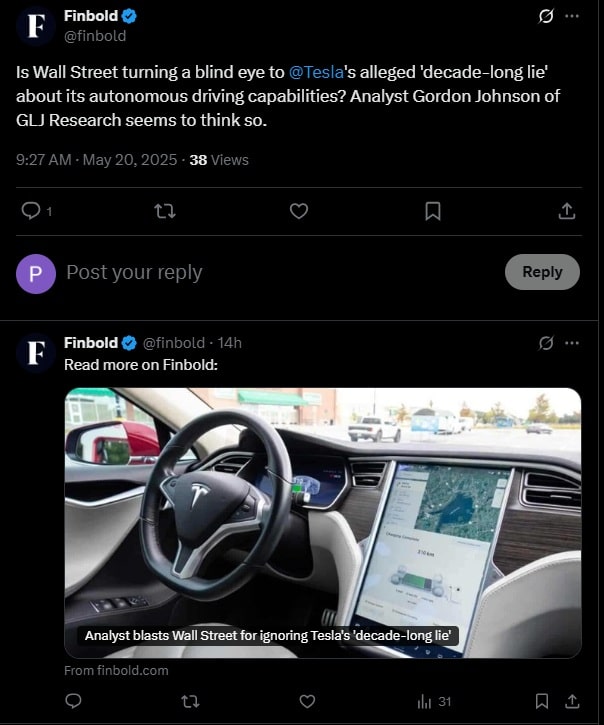Screen dimensions: 604x725
Task: Repost the main Finbold tweet
Action: tap(166, 211)
